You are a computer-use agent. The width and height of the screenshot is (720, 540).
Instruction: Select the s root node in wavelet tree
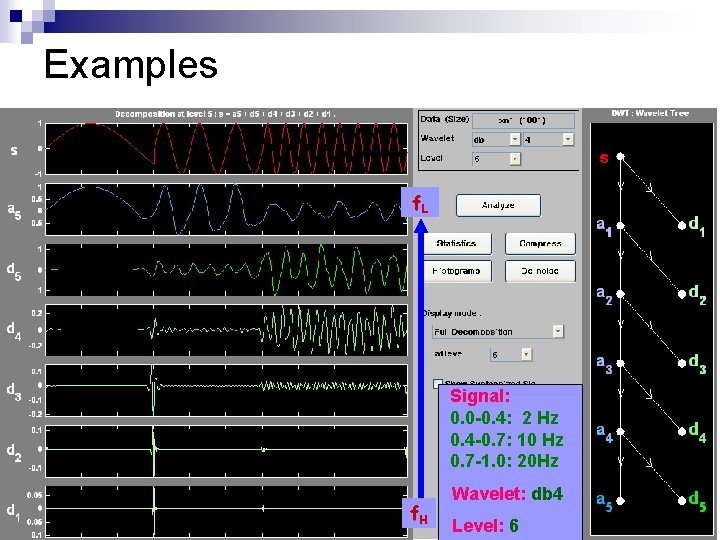tap(620, 157)
